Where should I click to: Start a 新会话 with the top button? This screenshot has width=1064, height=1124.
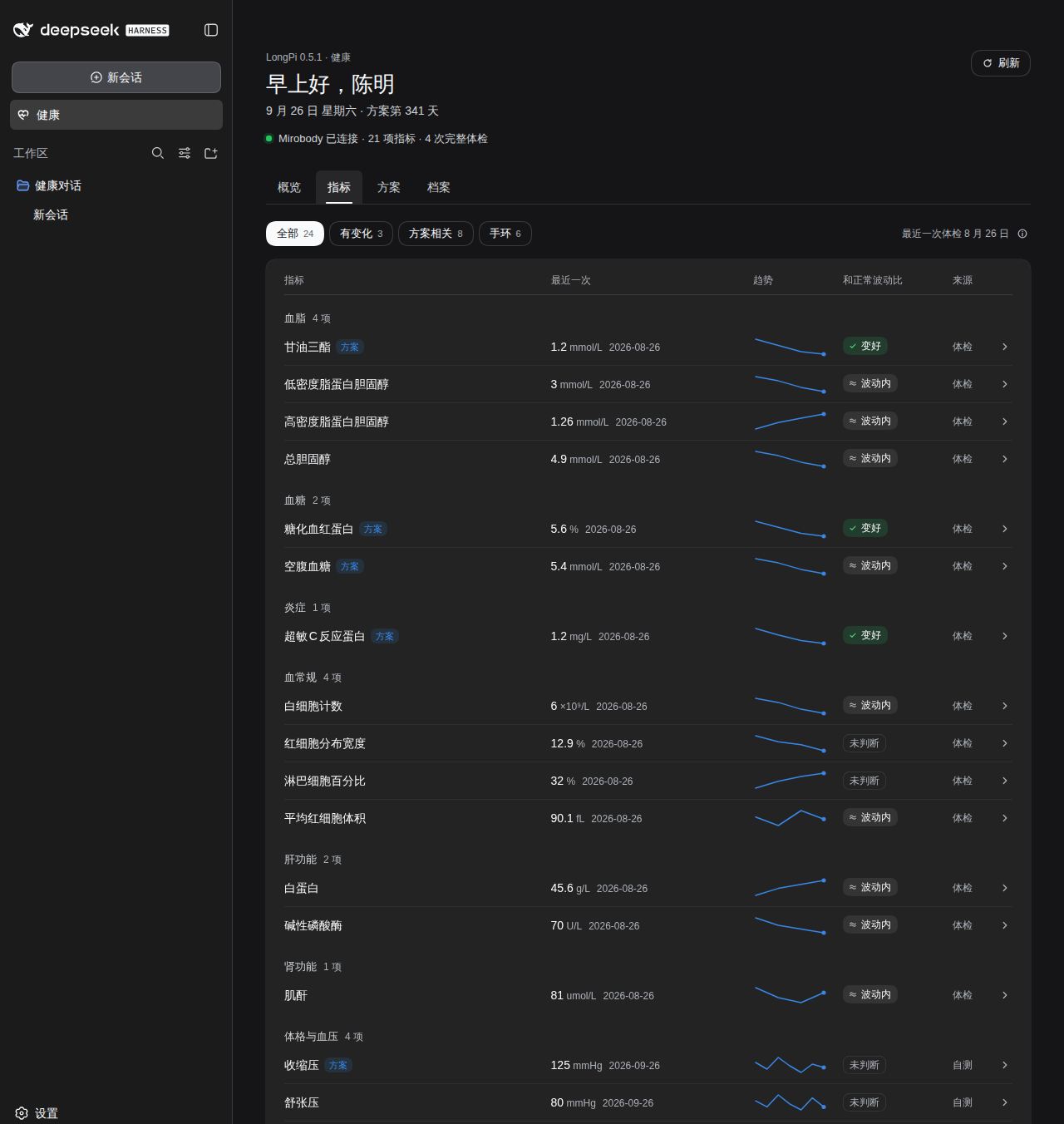click(x=116, y=77)
